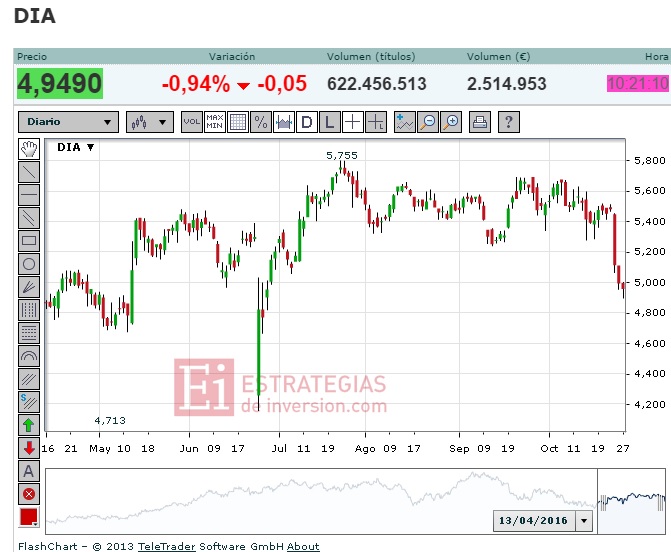Screen dimensions: 671x552
Task: Click the Sep month axis label
Action: click(x=459, y=448)
